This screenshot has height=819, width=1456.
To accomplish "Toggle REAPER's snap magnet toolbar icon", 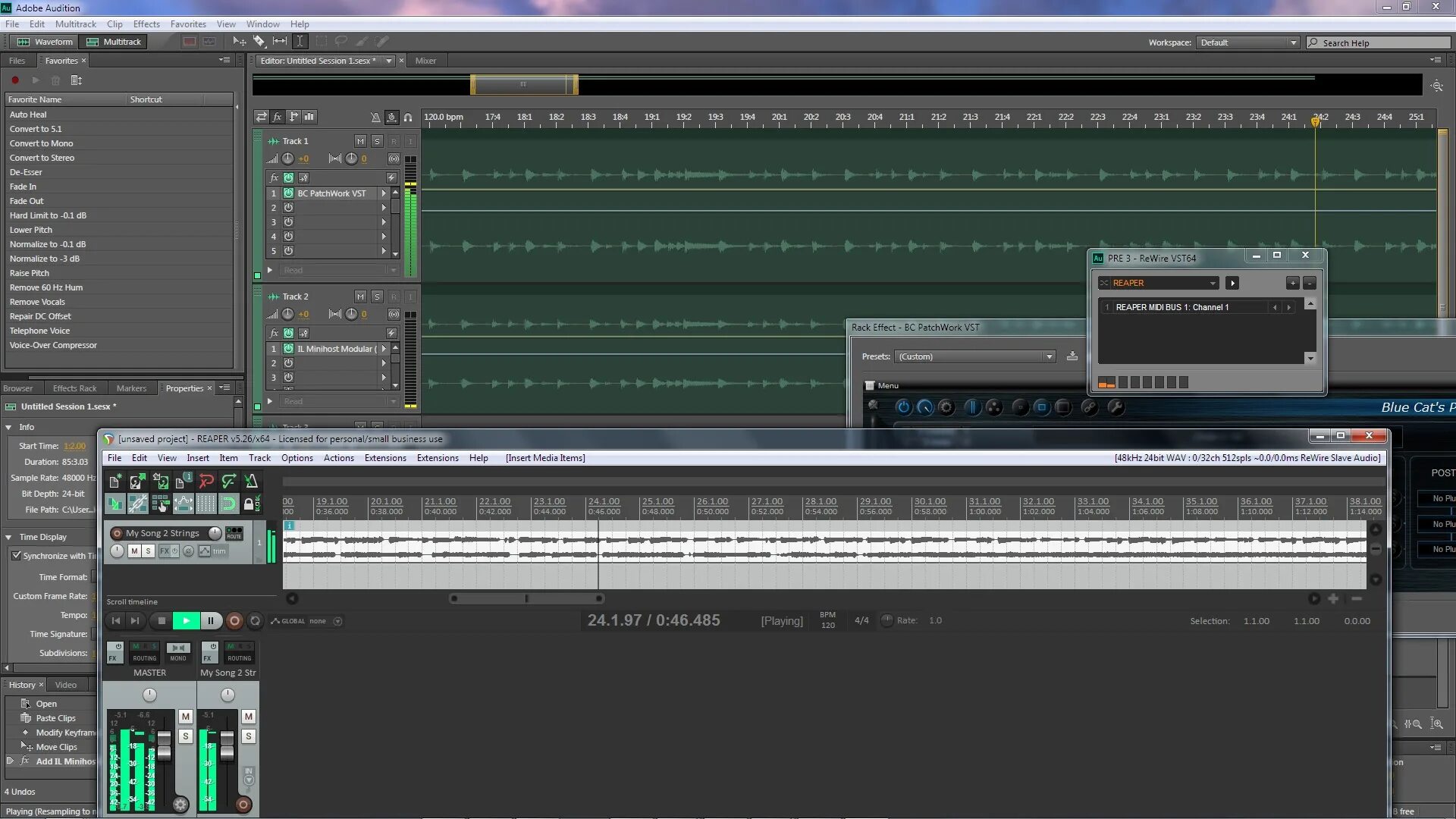I will (x=228, y=504).
